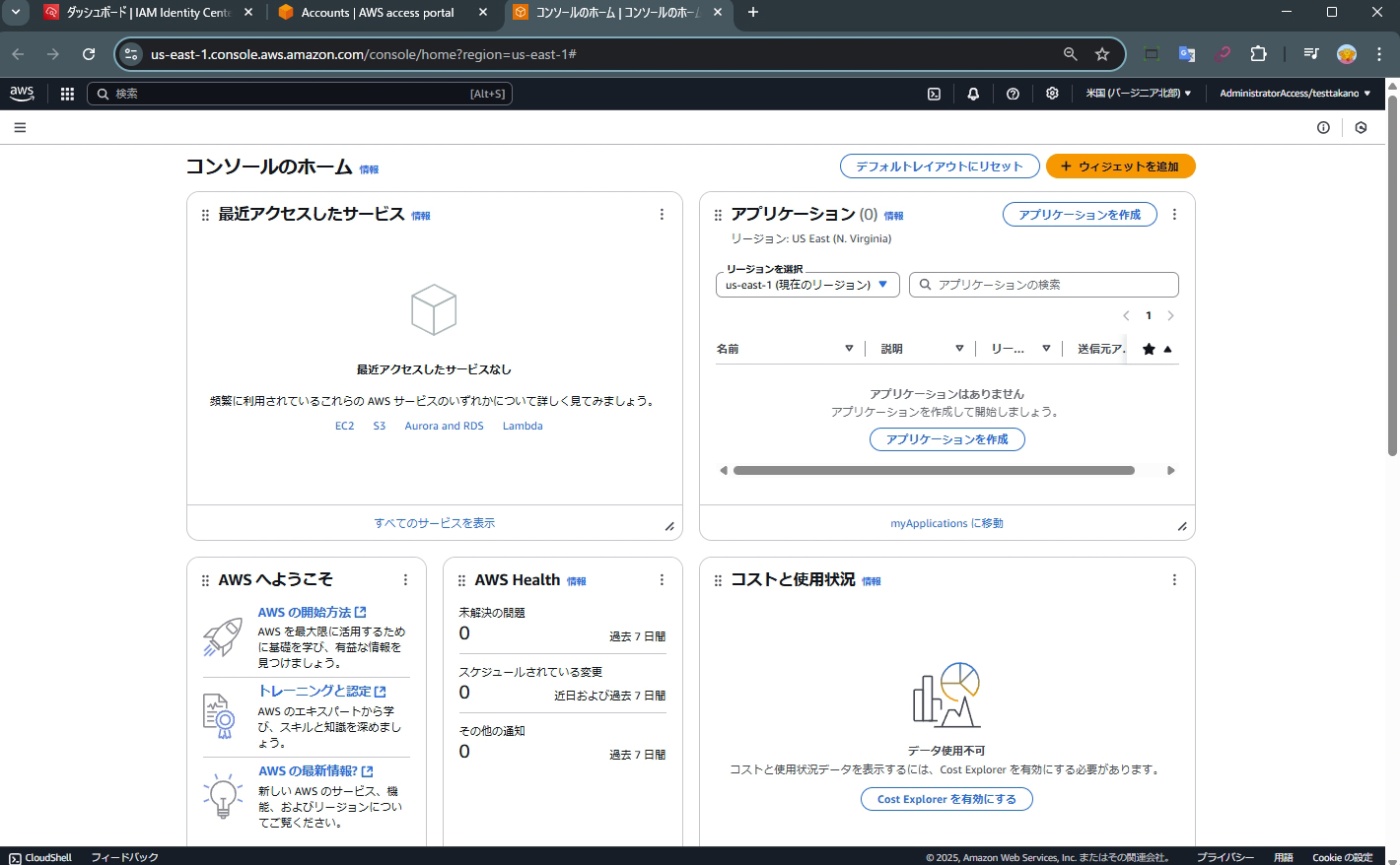The image size is (1400, 865).
Task: Click the drag handle of AWS Health widget
Action: pyautogui.click(x=461, y=581)
